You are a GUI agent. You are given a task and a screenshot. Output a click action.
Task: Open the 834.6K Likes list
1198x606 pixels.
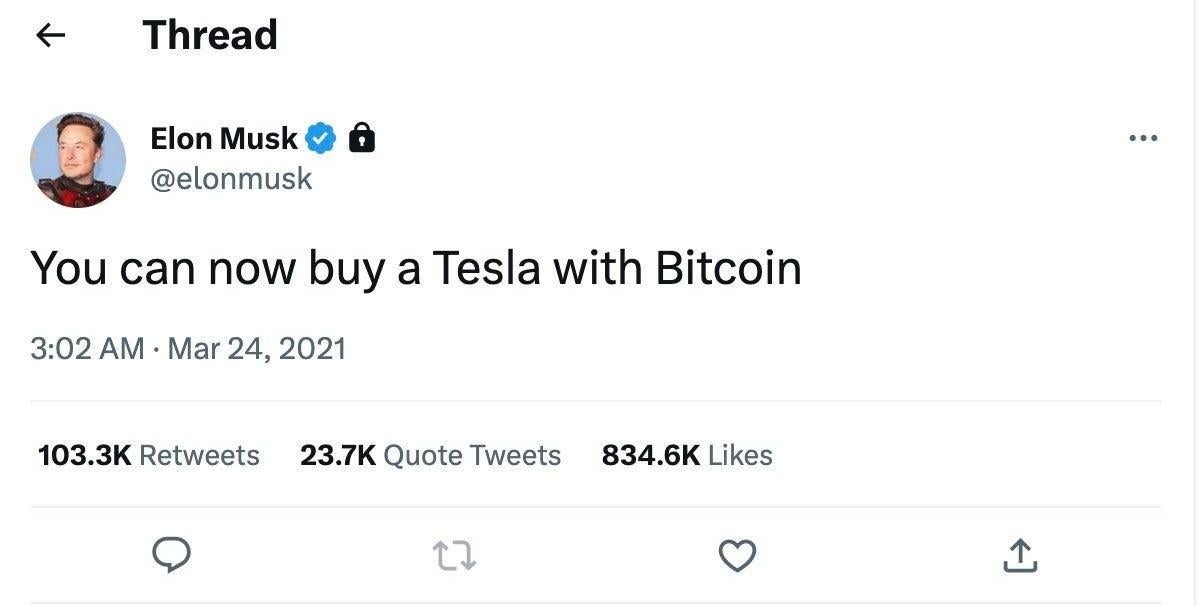686,454
